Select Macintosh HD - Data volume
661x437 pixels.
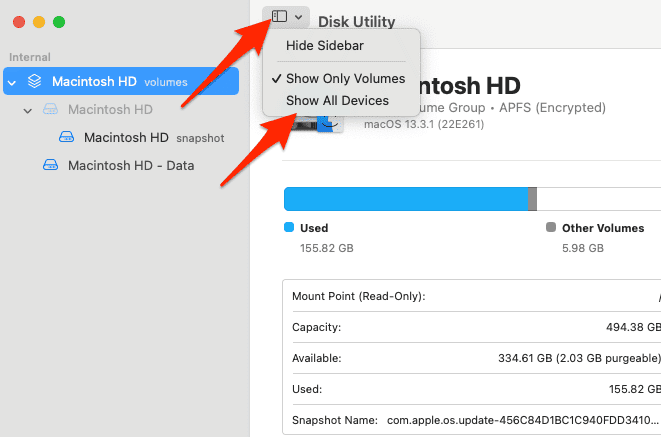tap(130, 165)
